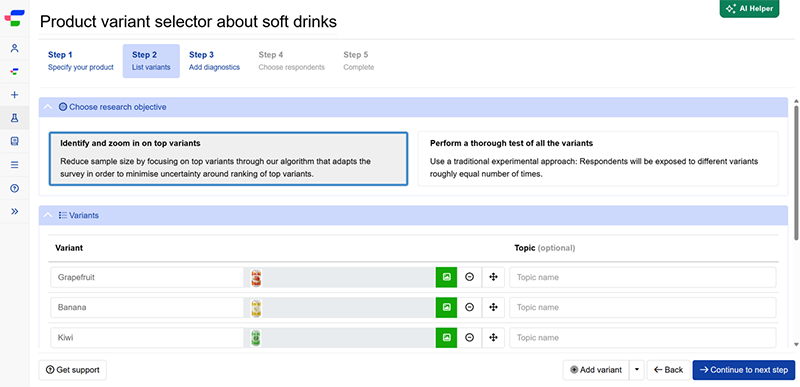Go to Step 3 Add diagnostics
This screenshot has width=800, height=387.
tap(214, 61)
